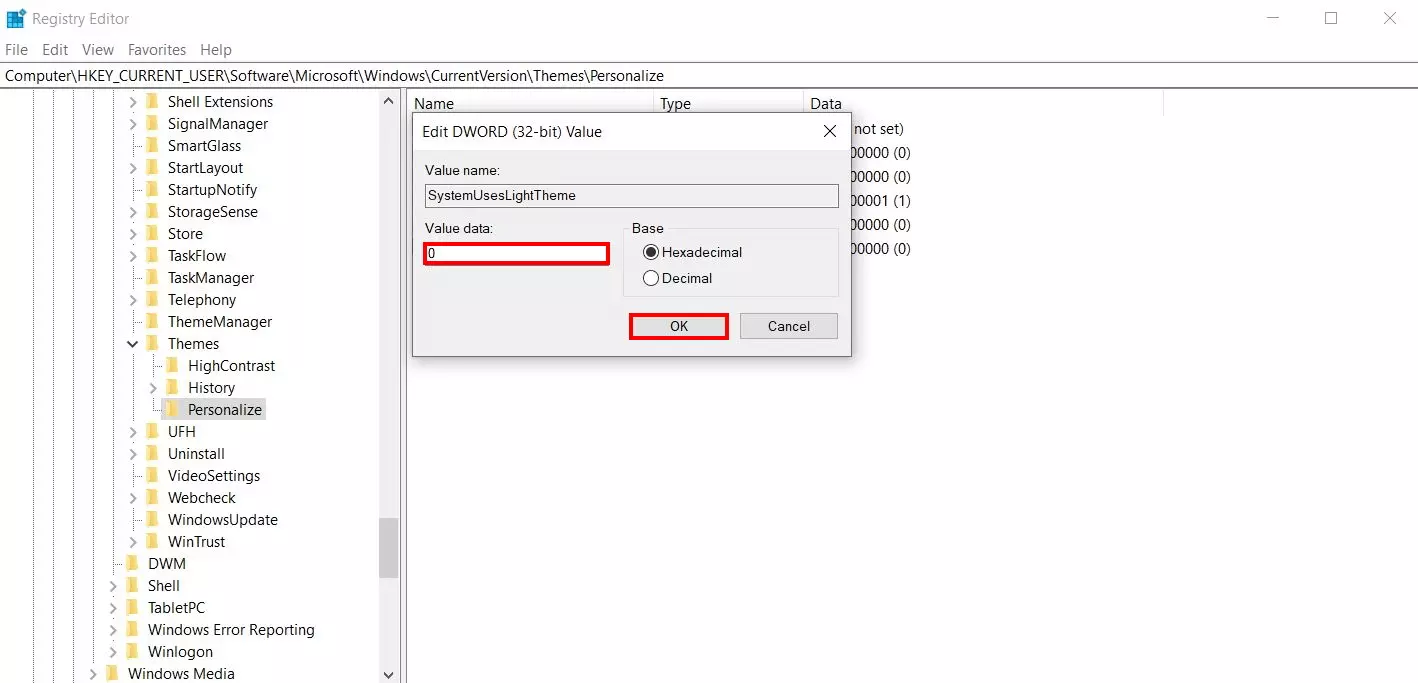Image resolution: width=1418 pixels, height=683 pixels.
Task: Expand the UFH key
Action: [133, 432]
